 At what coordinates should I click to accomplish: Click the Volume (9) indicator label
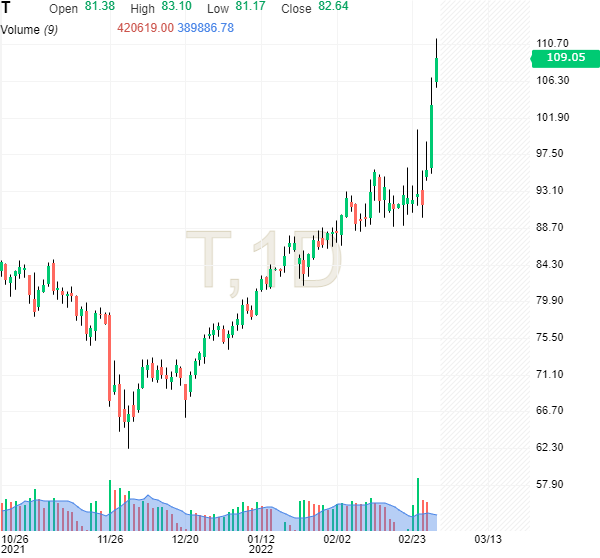click(x=29, y=30)
